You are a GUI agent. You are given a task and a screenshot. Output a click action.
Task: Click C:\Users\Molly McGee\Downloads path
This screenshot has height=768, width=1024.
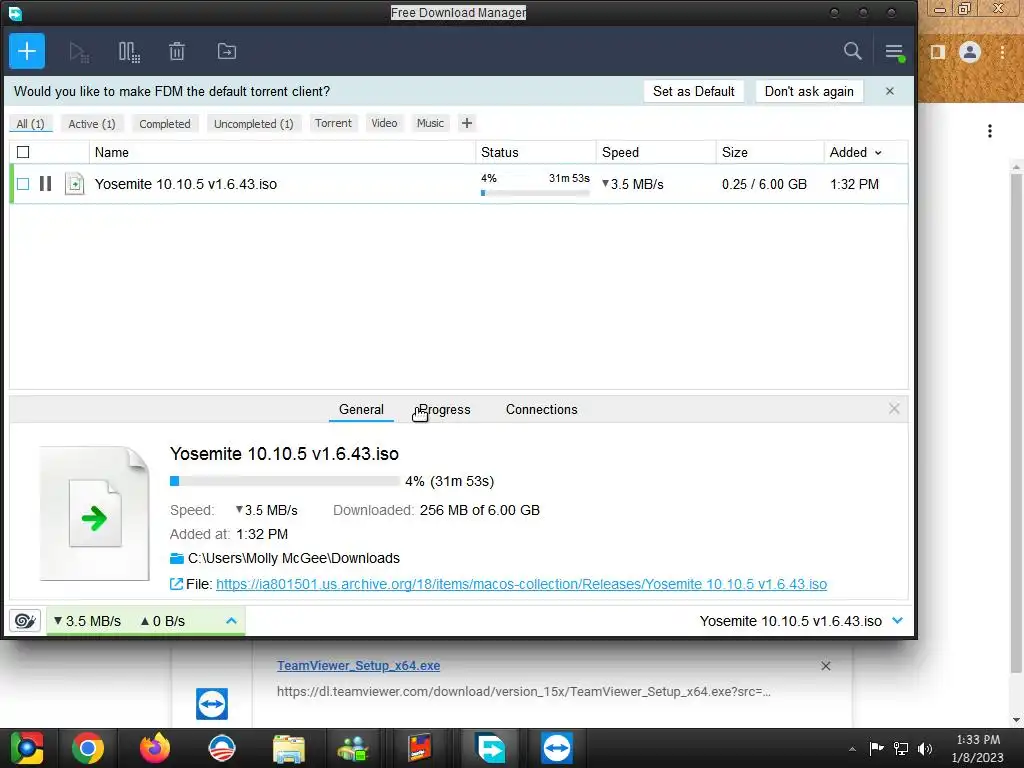pyautogui.click(x=294, y=558)
